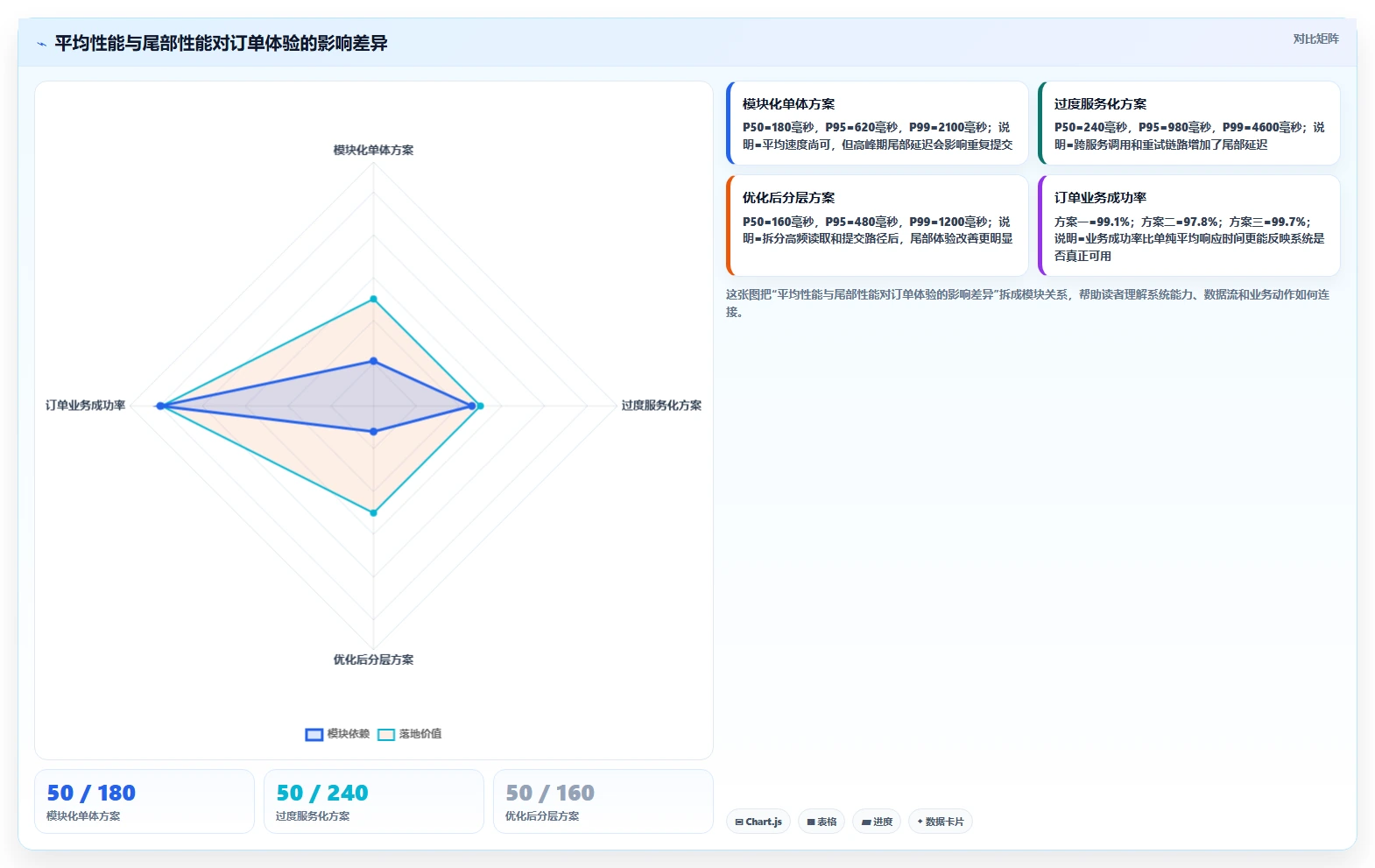The width and height of the screenshot is (1375, 868).
Task: Click the icon in the Chart.js chip
Action: 739,822
